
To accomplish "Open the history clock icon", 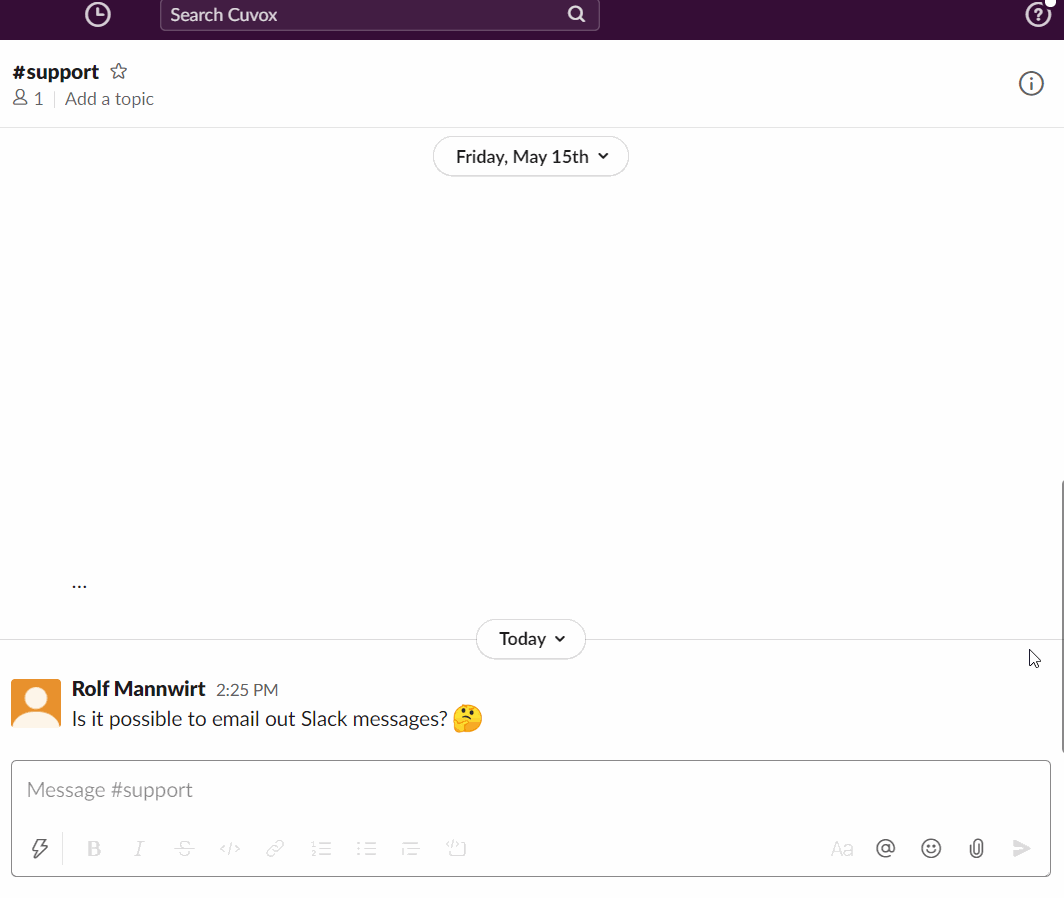I will [98, 14].
